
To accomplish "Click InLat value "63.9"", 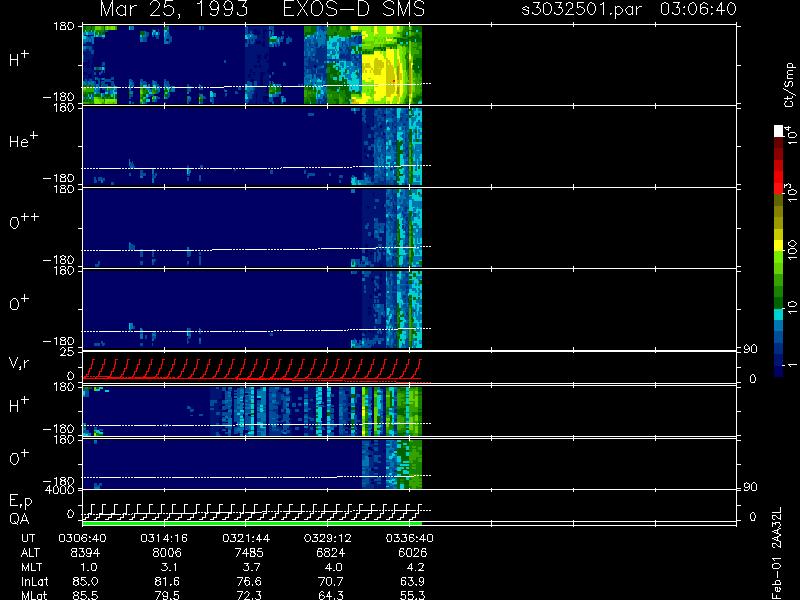I will pyautogui.click(x=412, y=581).
